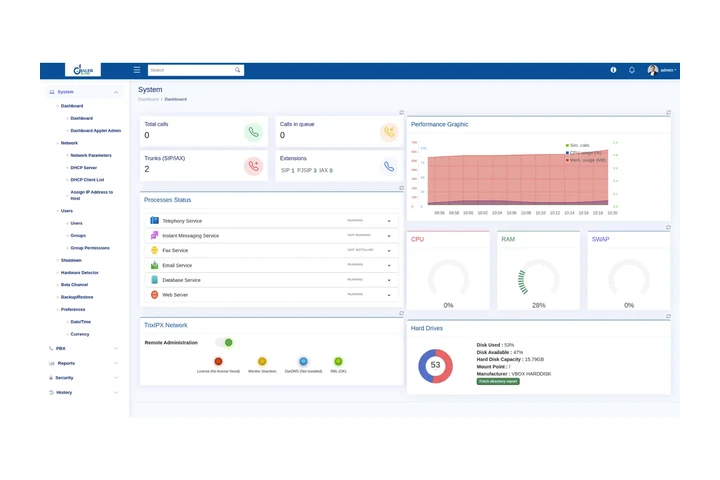The image size is (720, 480).
Task: Select Hardware Detector menu item
Action: tap(80, 272)
